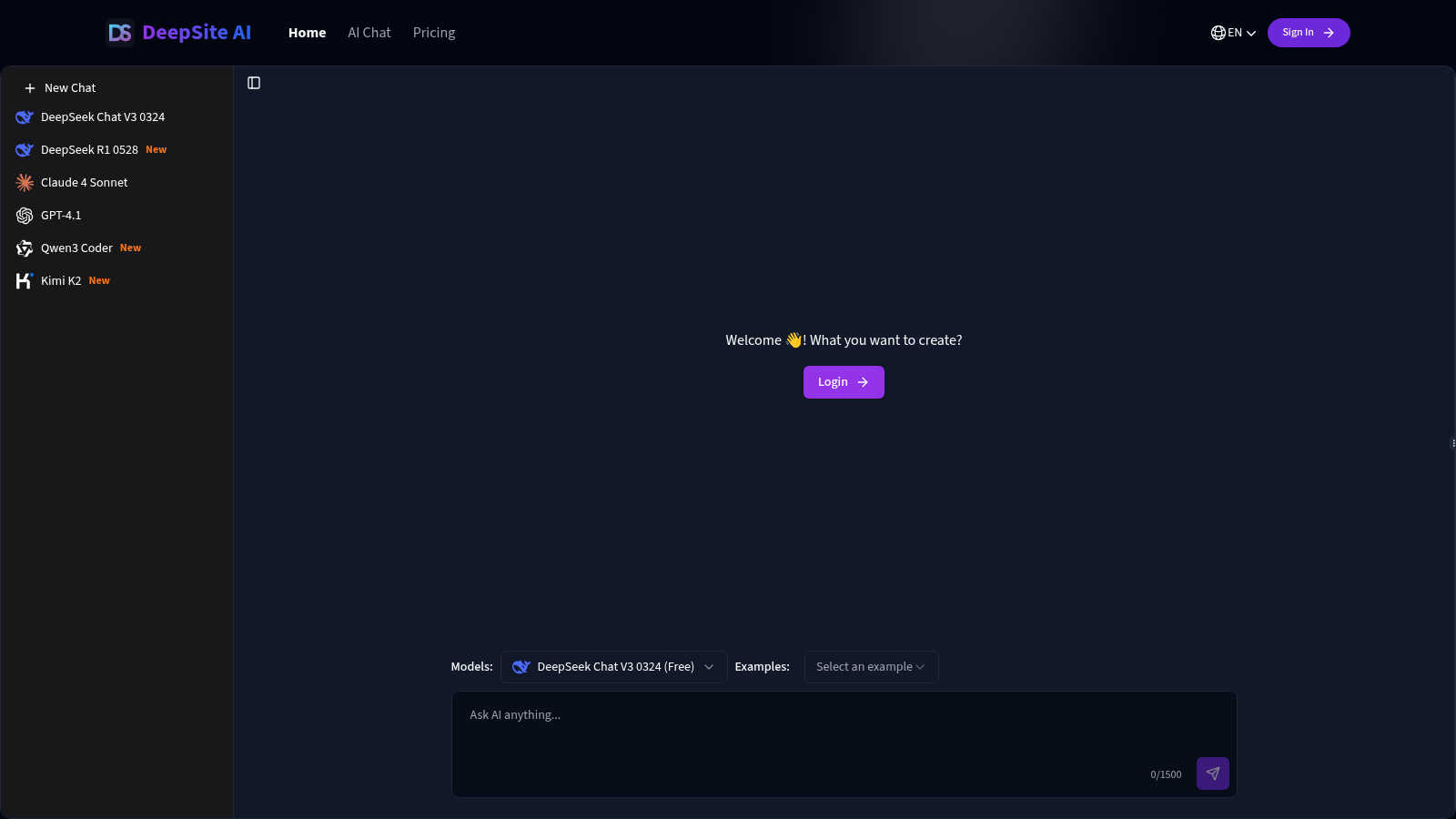Click the send message paper plane icon
Screen dimensions: 1456x819
coord(1213,773)
